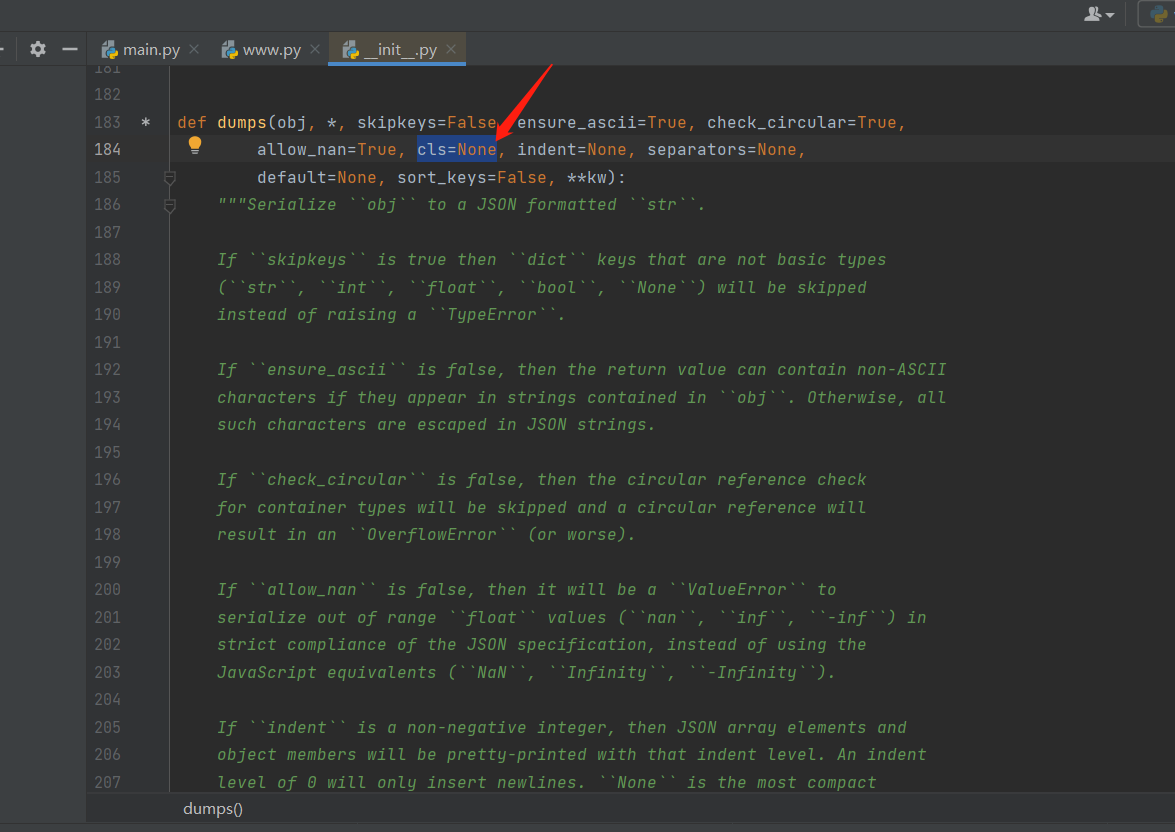Close the www.py tab
Viewport: 1175px width, 832px height.
coord(315,49)
